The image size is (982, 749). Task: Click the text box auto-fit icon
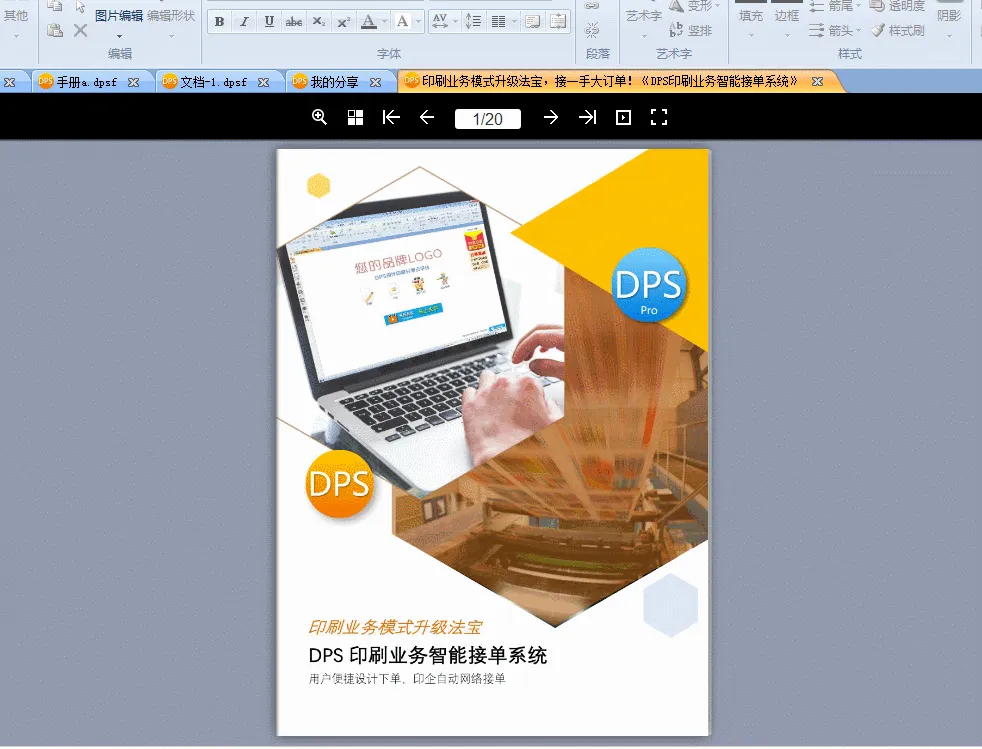point(557,22)
